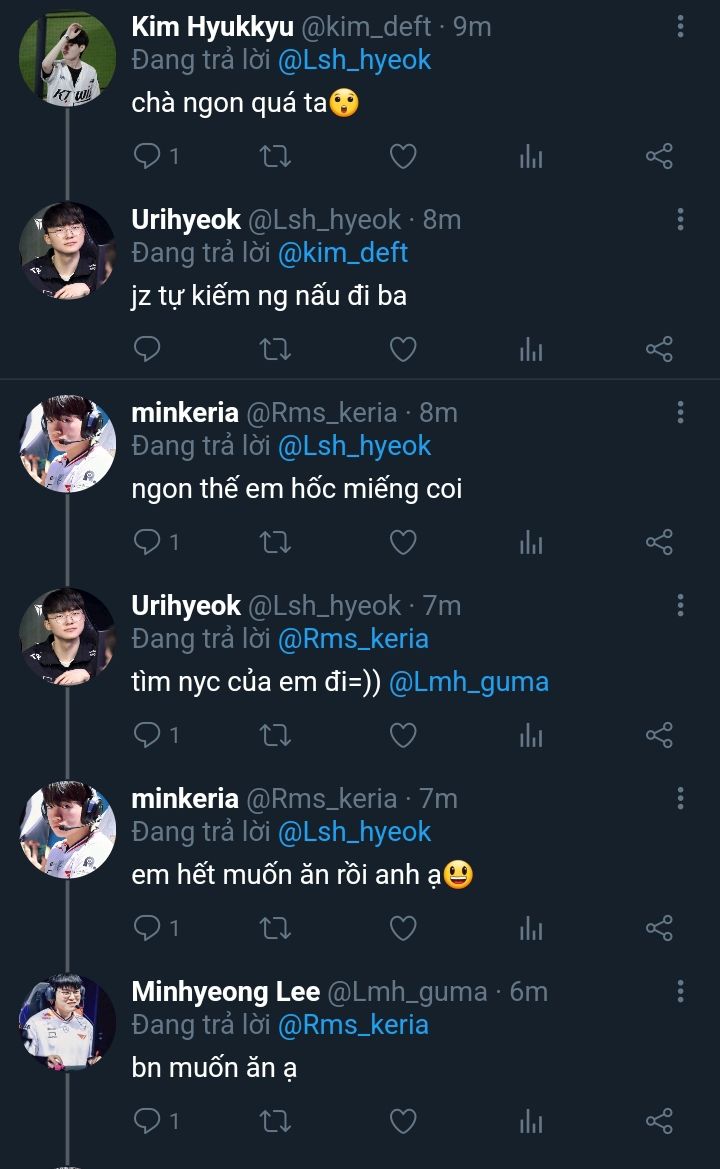
Task: Retweet Kim Hyukkyu's reply
Action: click(x=275, y=156)
